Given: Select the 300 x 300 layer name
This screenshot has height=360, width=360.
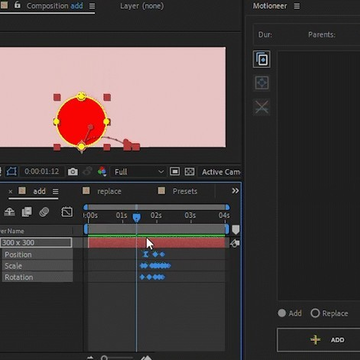Looking at the screenshot, I should tap(36, 242).
